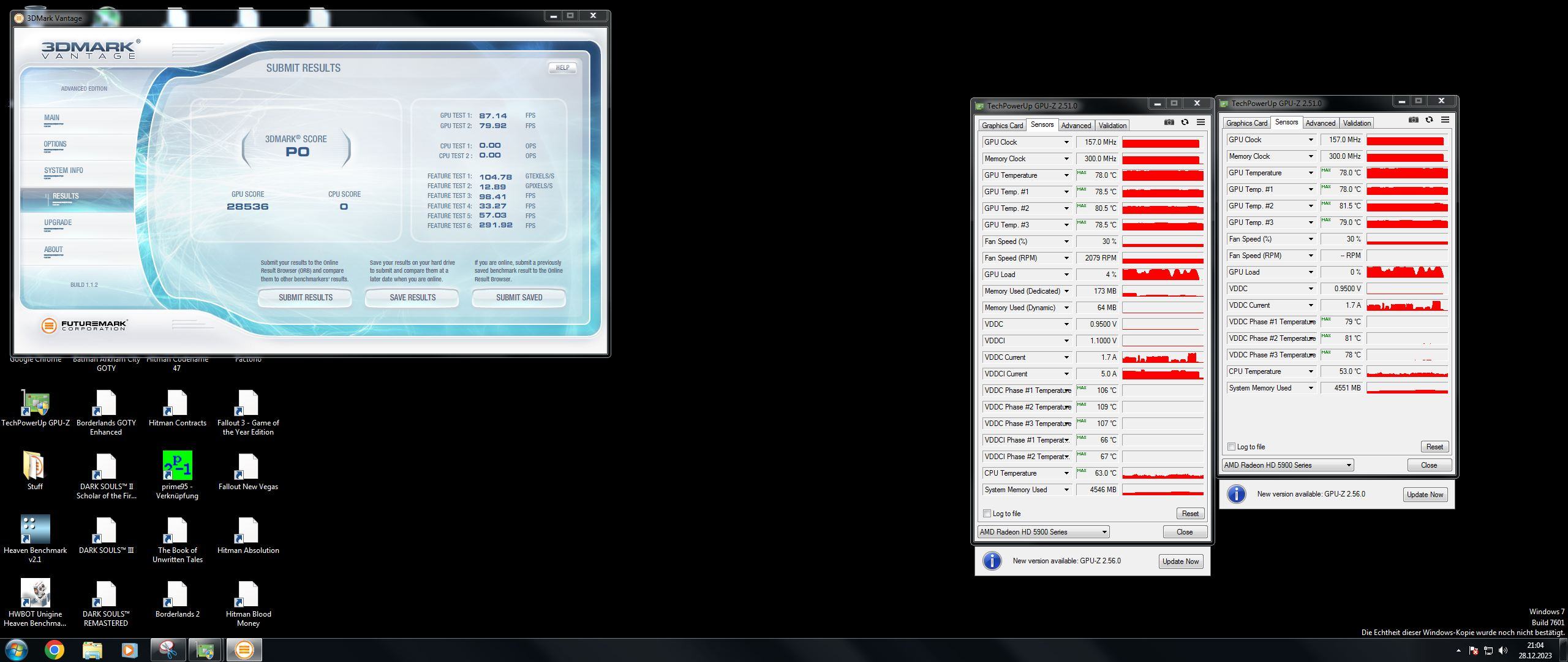Click Help button in 3DMark Vantage
Screen dimensions: 1568x662
click(x=562, y=68)
